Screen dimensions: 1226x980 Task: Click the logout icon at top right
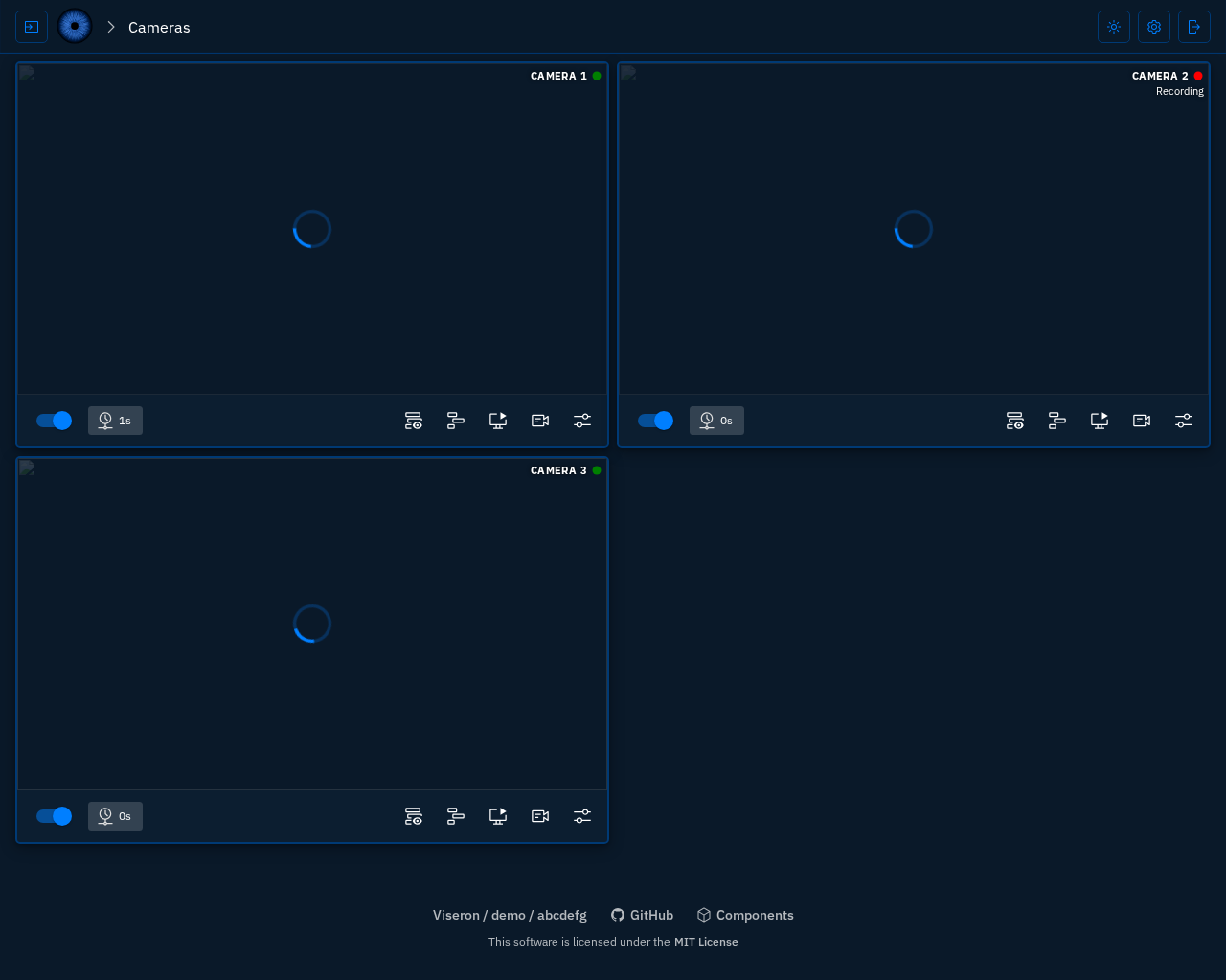point(1194,27)
